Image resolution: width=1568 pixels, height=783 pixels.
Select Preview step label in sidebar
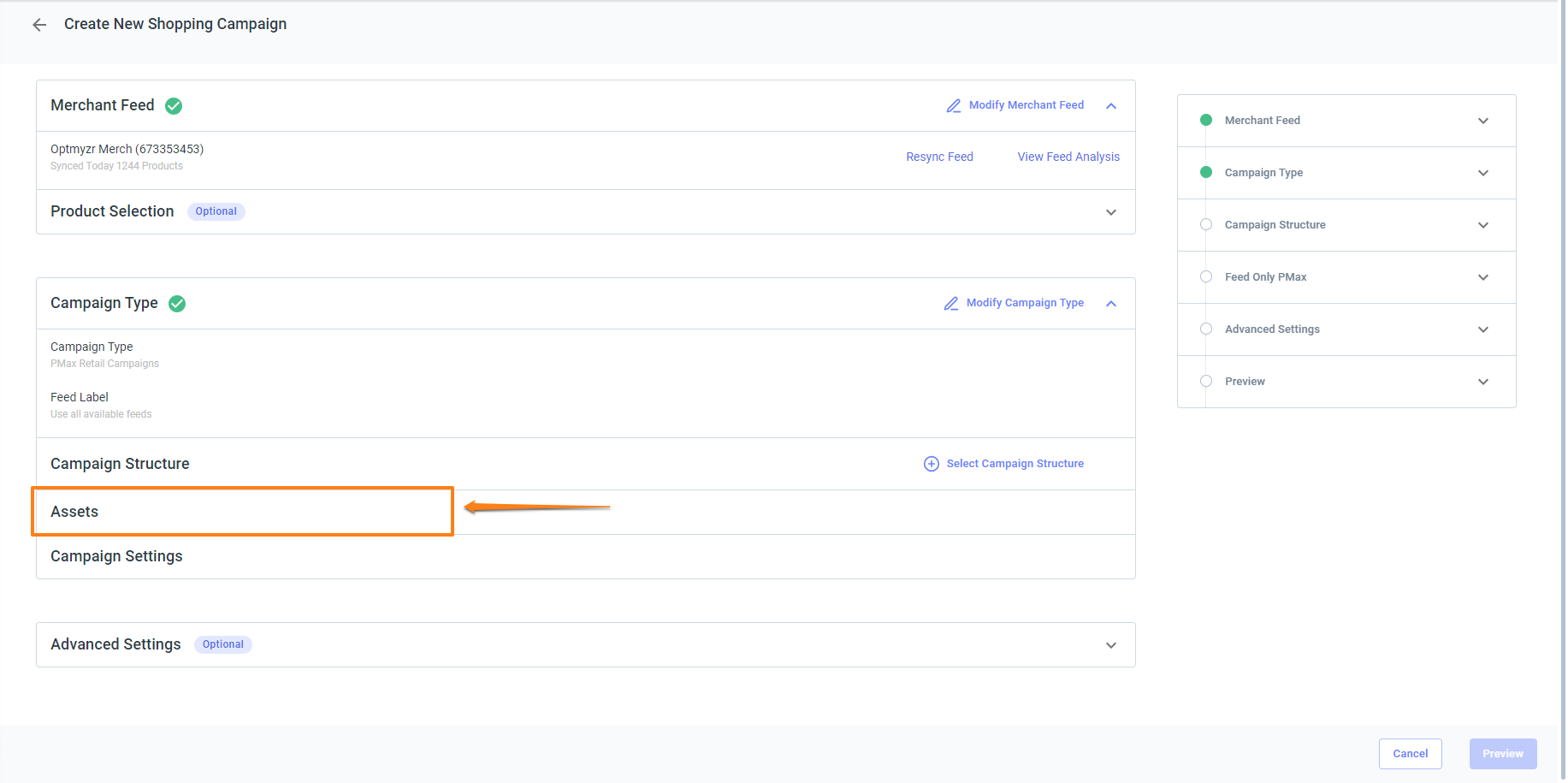point(1245,382)
